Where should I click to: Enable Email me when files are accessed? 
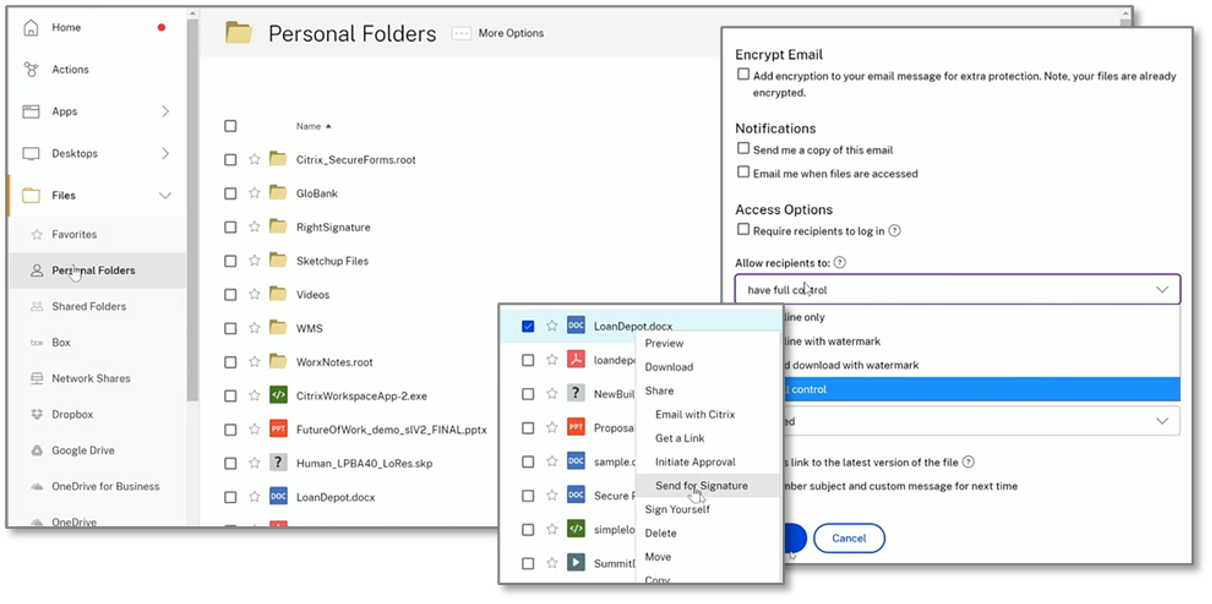tap(743, 172)
